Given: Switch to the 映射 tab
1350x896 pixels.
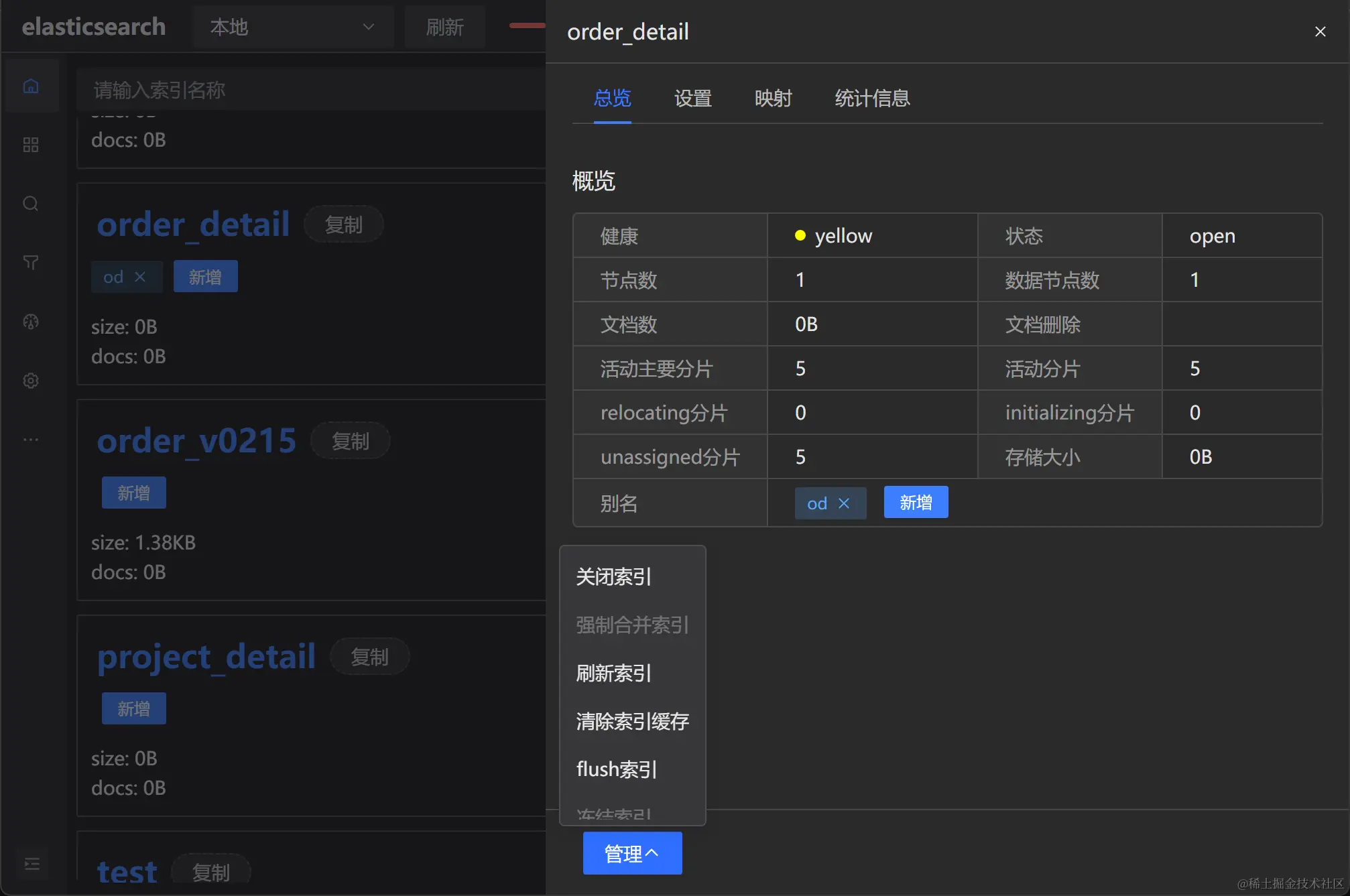Looking at the screenshot, I should 772,99.
